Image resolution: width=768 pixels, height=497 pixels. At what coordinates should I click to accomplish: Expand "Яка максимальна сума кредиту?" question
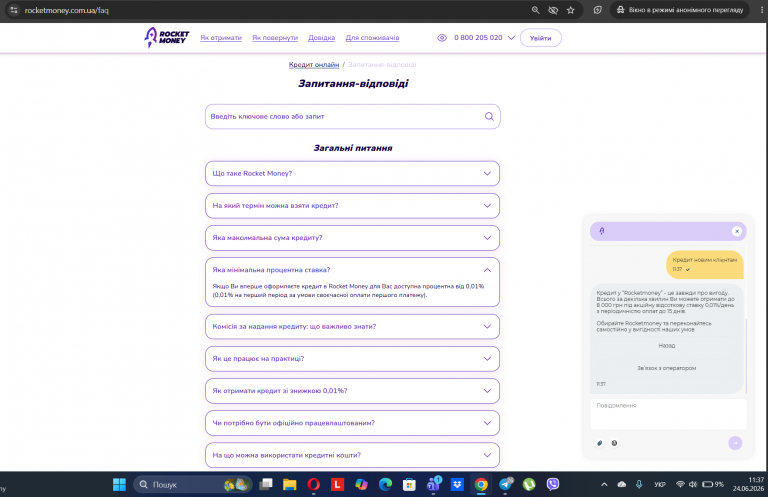[352, 238]
